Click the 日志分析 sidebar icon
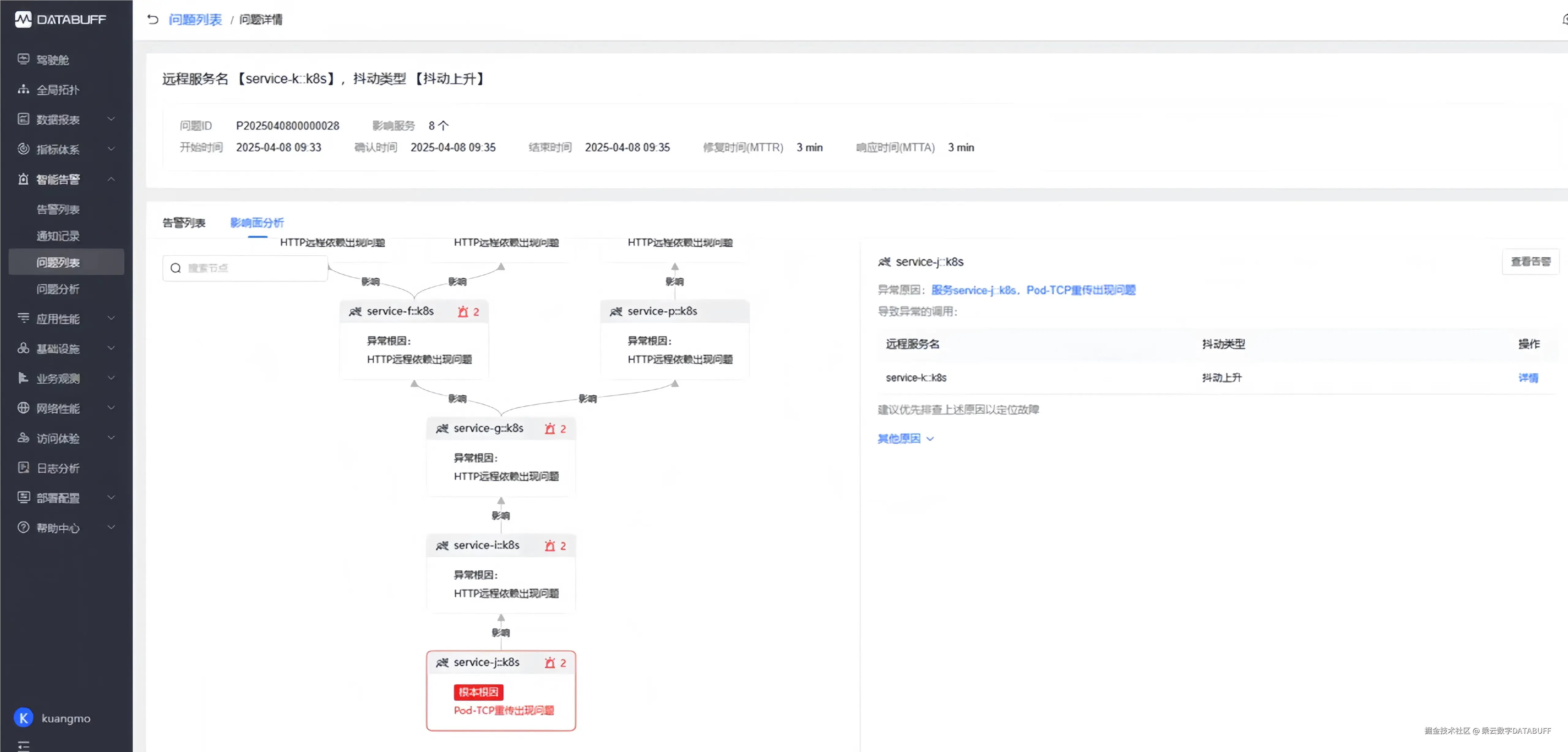 24,467
